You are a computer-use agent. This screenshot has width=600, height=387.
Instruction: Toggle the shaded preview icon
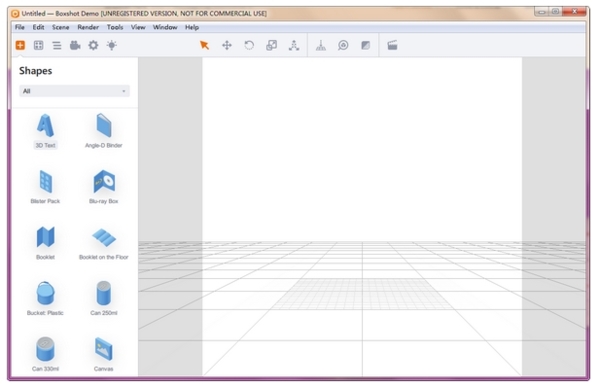(x=366, y=46)
